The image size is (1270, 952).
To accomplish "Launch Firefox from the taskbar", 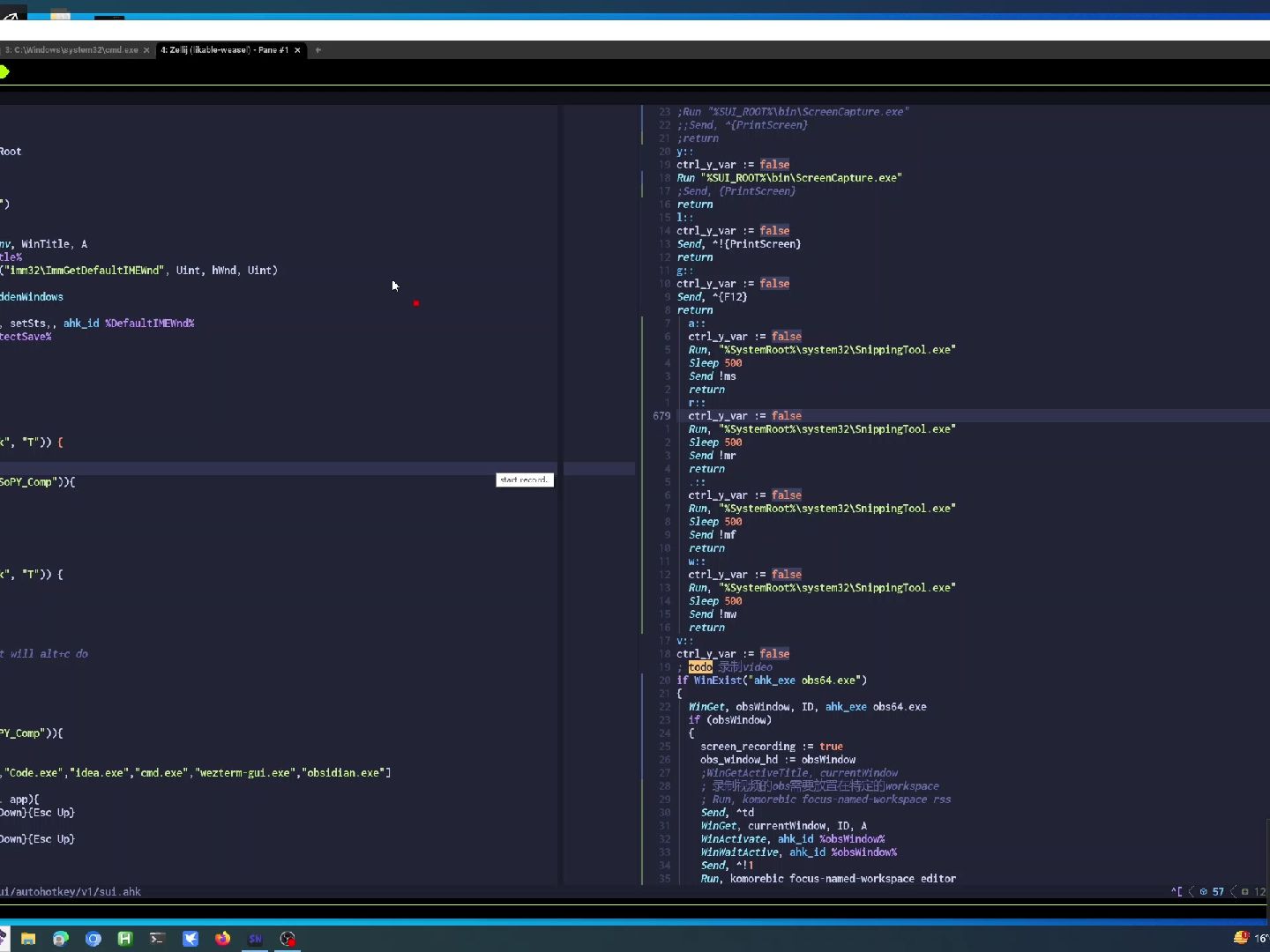I will click(222, 939).
